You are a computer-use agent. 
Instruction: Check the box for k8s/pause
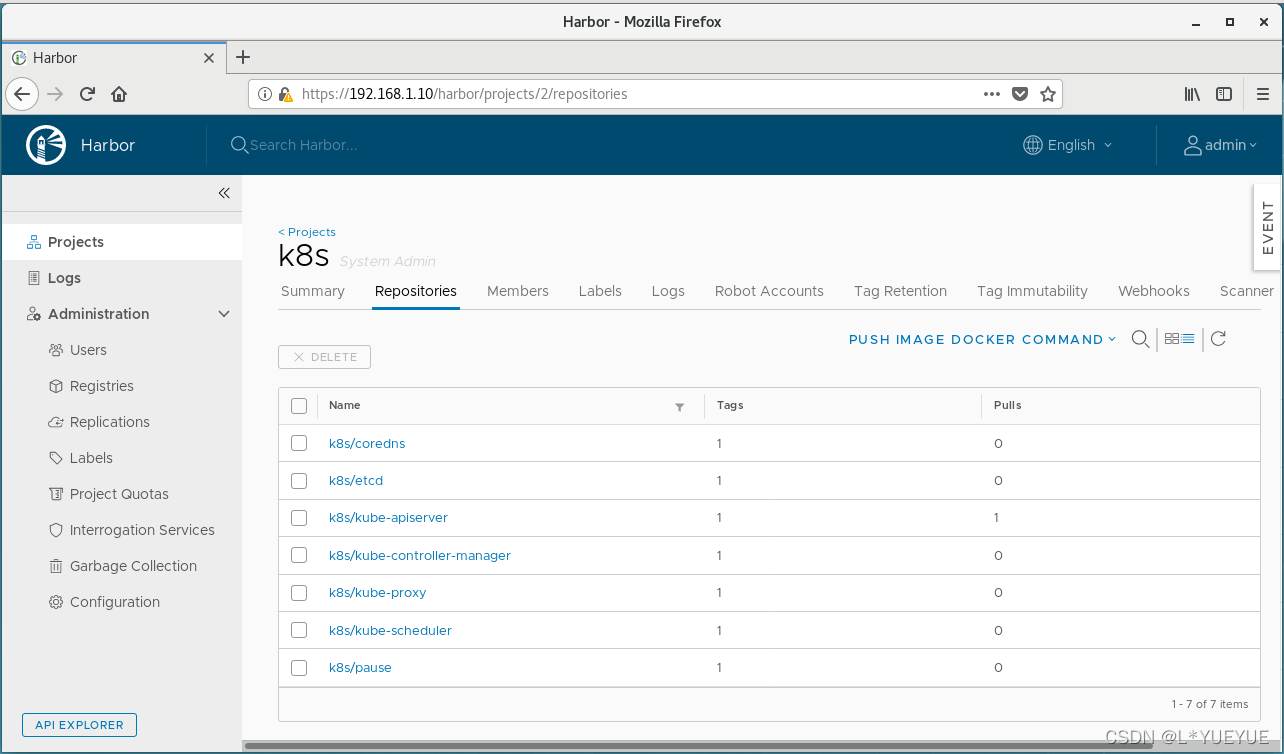(x=299, y=668)
